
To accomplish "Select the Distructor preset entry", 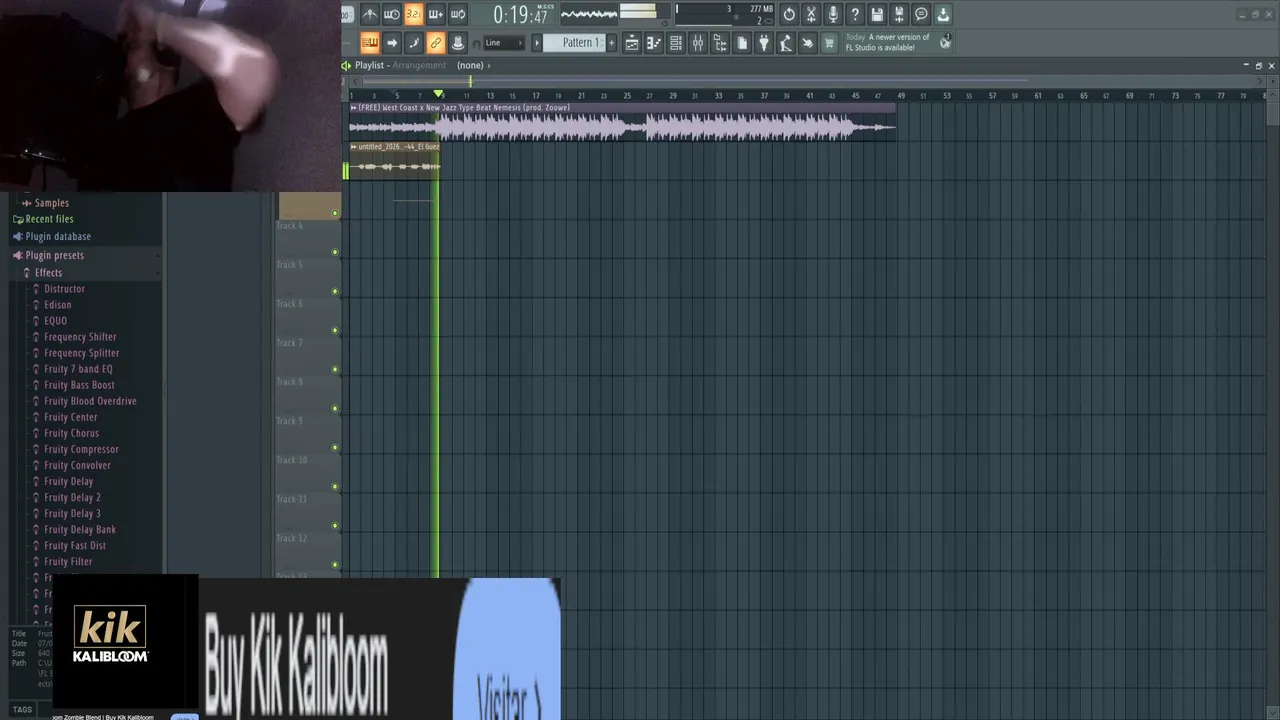I will coord(64,289).
